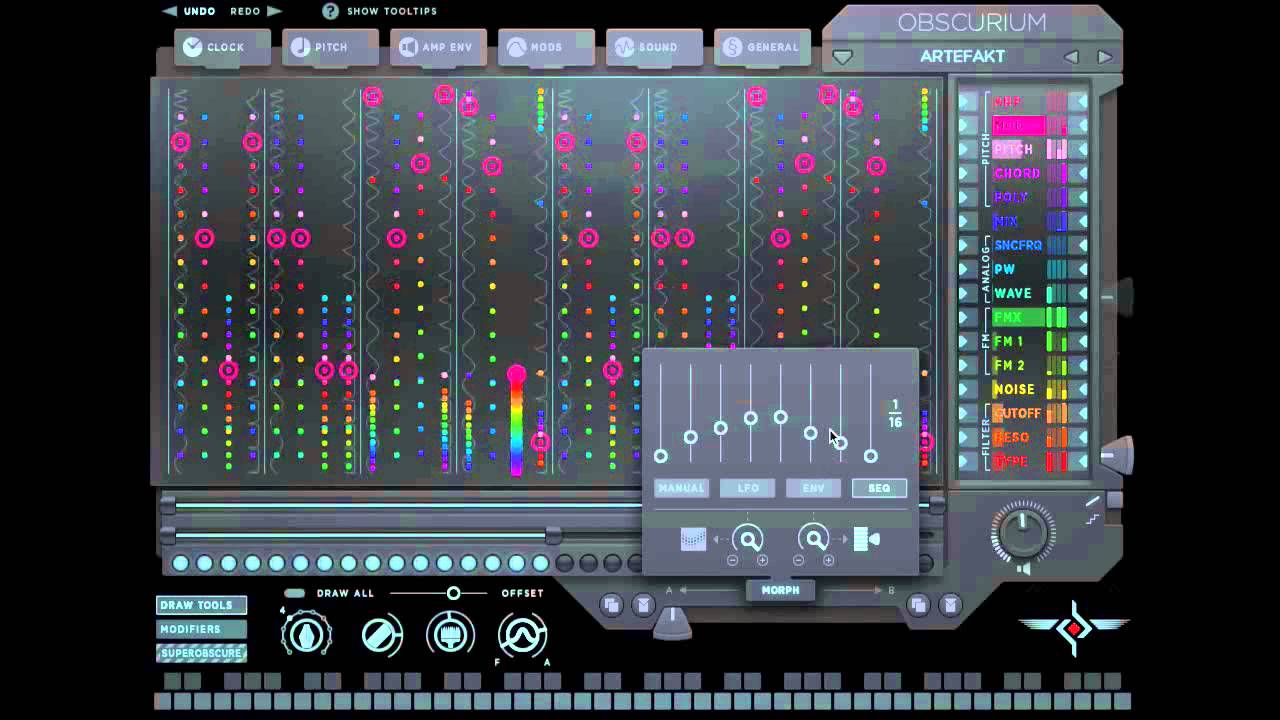The image size is (1280, 720).
Task: Click the ARTEFAKT preset name
Action: [962, 57]
